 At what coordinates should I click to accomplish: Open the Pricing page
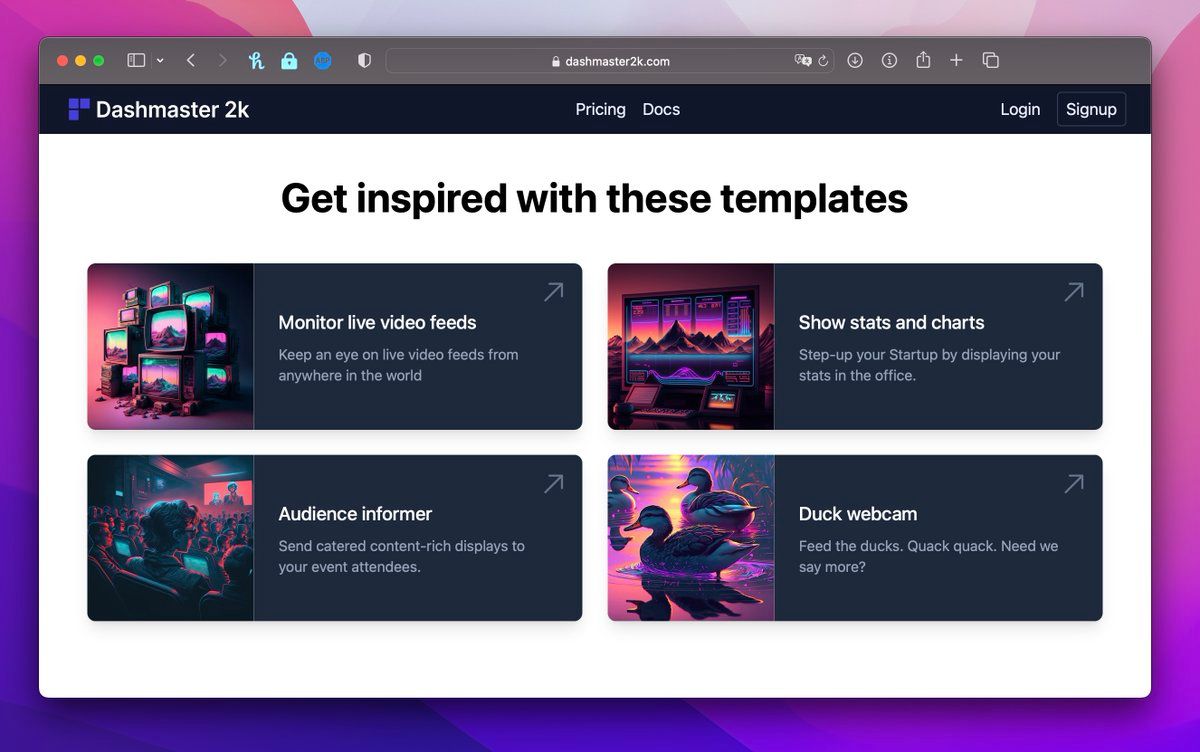pyautogui.click(x=600, y=110)
